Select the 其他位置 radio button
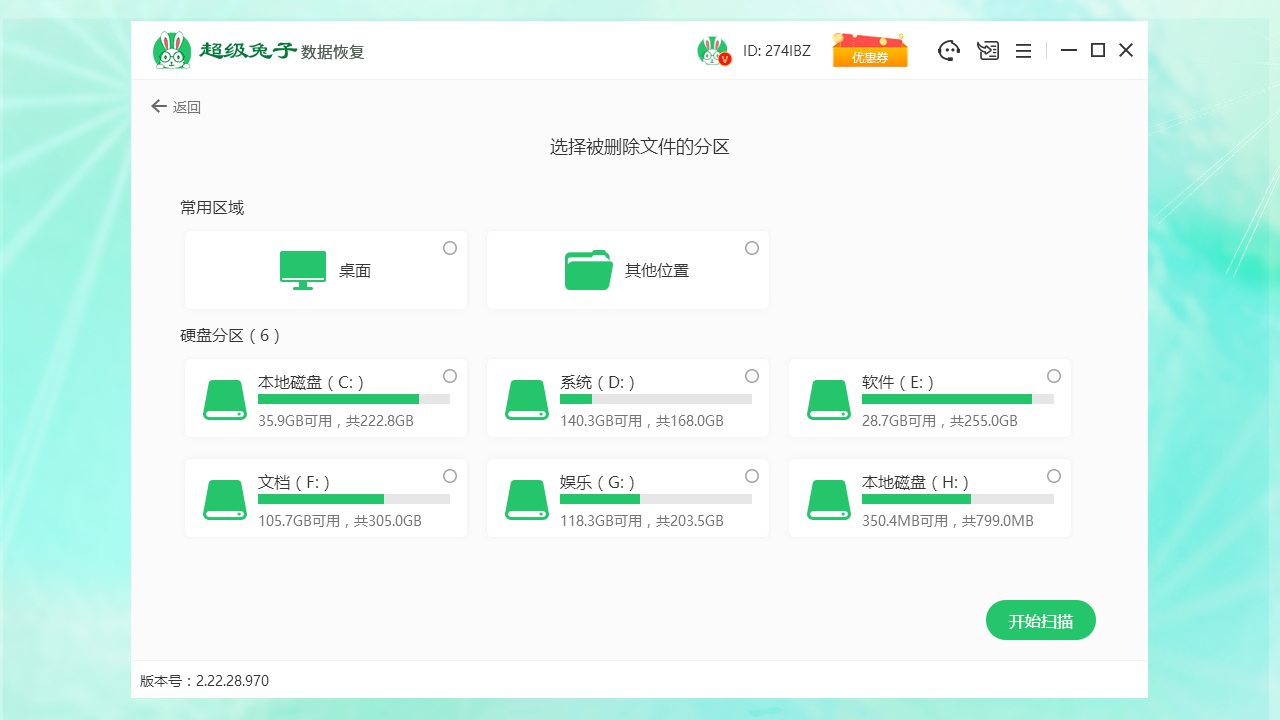This screenshot has width=1280, height=720. click(752, 248)
